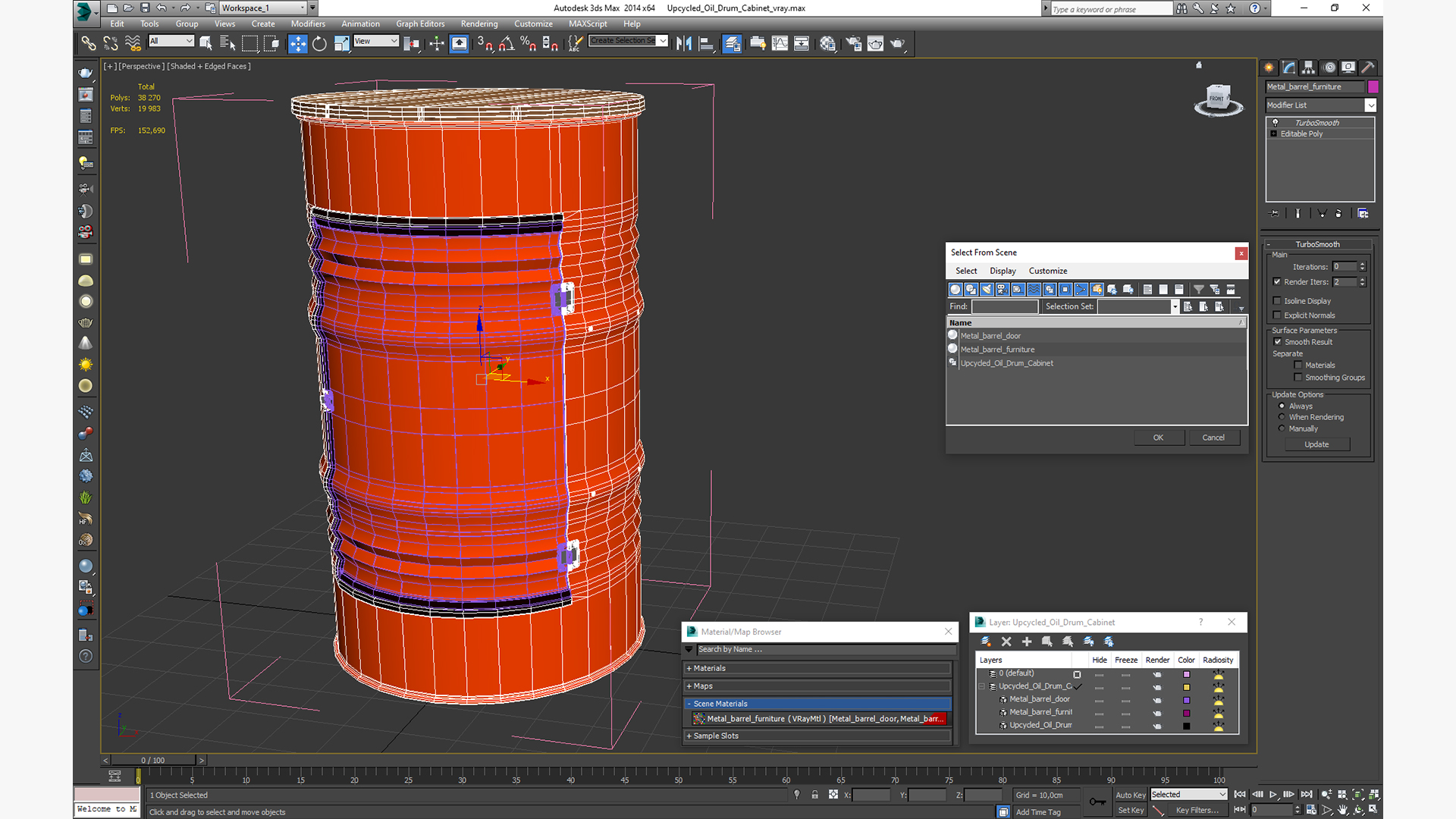Open the Manage Layers toolbar icon
This screenshot has width=1456, height=819.
(732, 43)
